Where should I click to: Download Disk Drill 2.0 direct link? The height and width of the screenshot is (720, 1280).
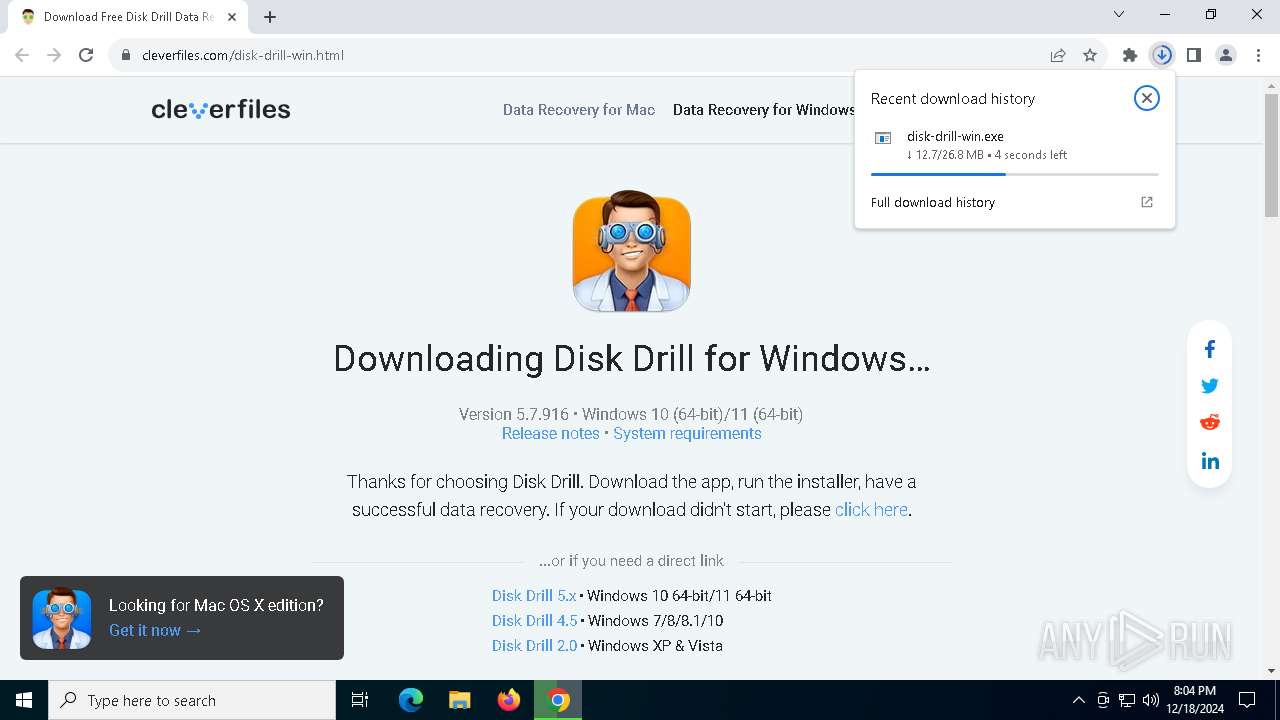pos(534,646)
